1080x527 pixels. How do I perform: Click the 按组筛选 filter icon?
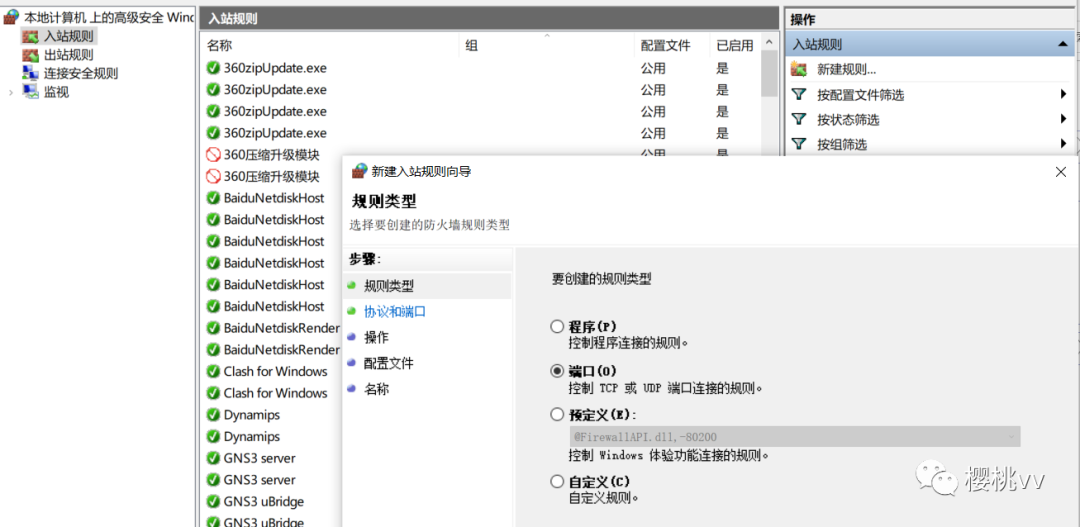coord(799,144)
